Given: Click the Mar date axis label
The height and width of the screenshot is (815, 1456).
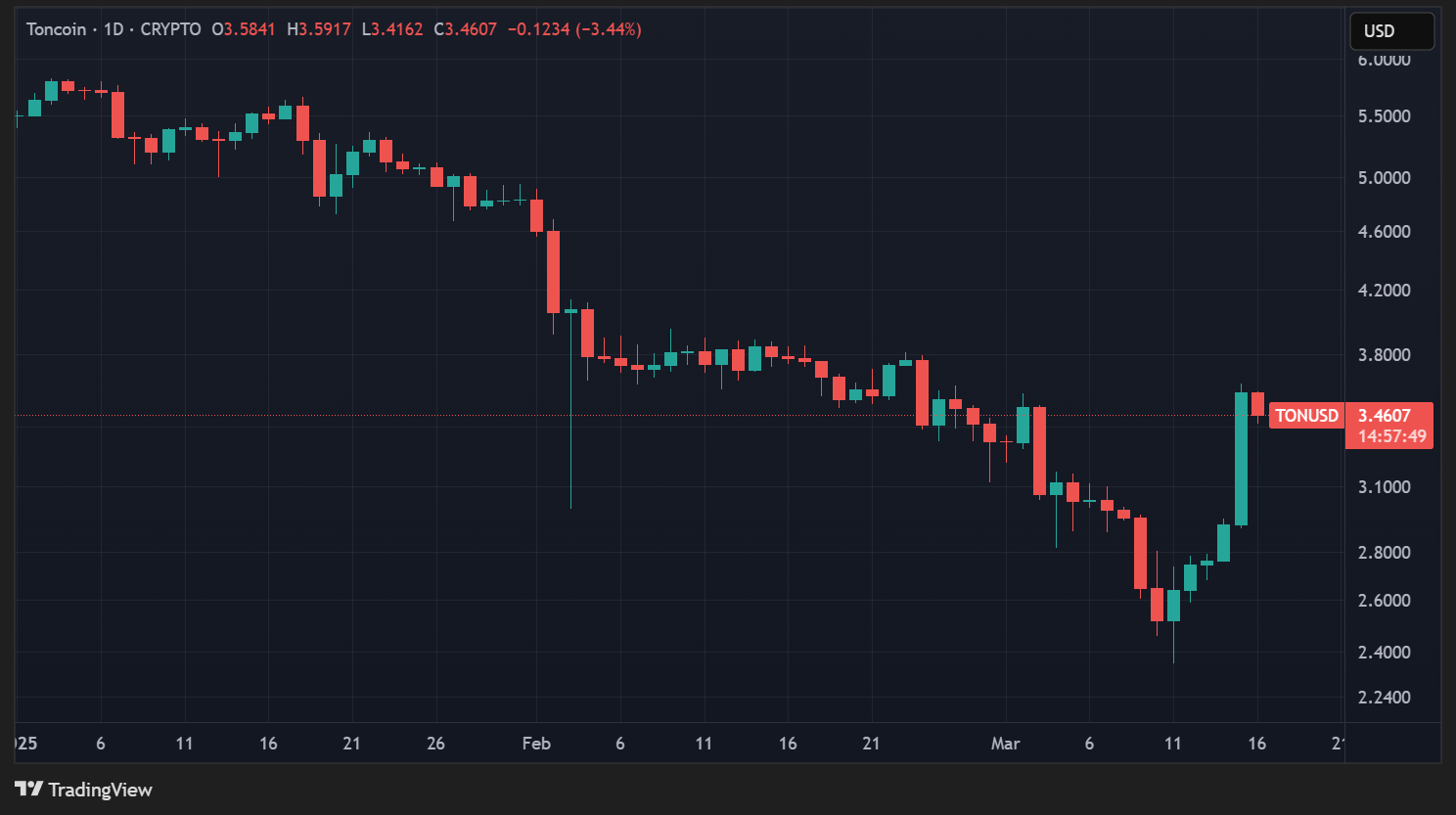Looking at the screenshot, I should pos(1005,744).
